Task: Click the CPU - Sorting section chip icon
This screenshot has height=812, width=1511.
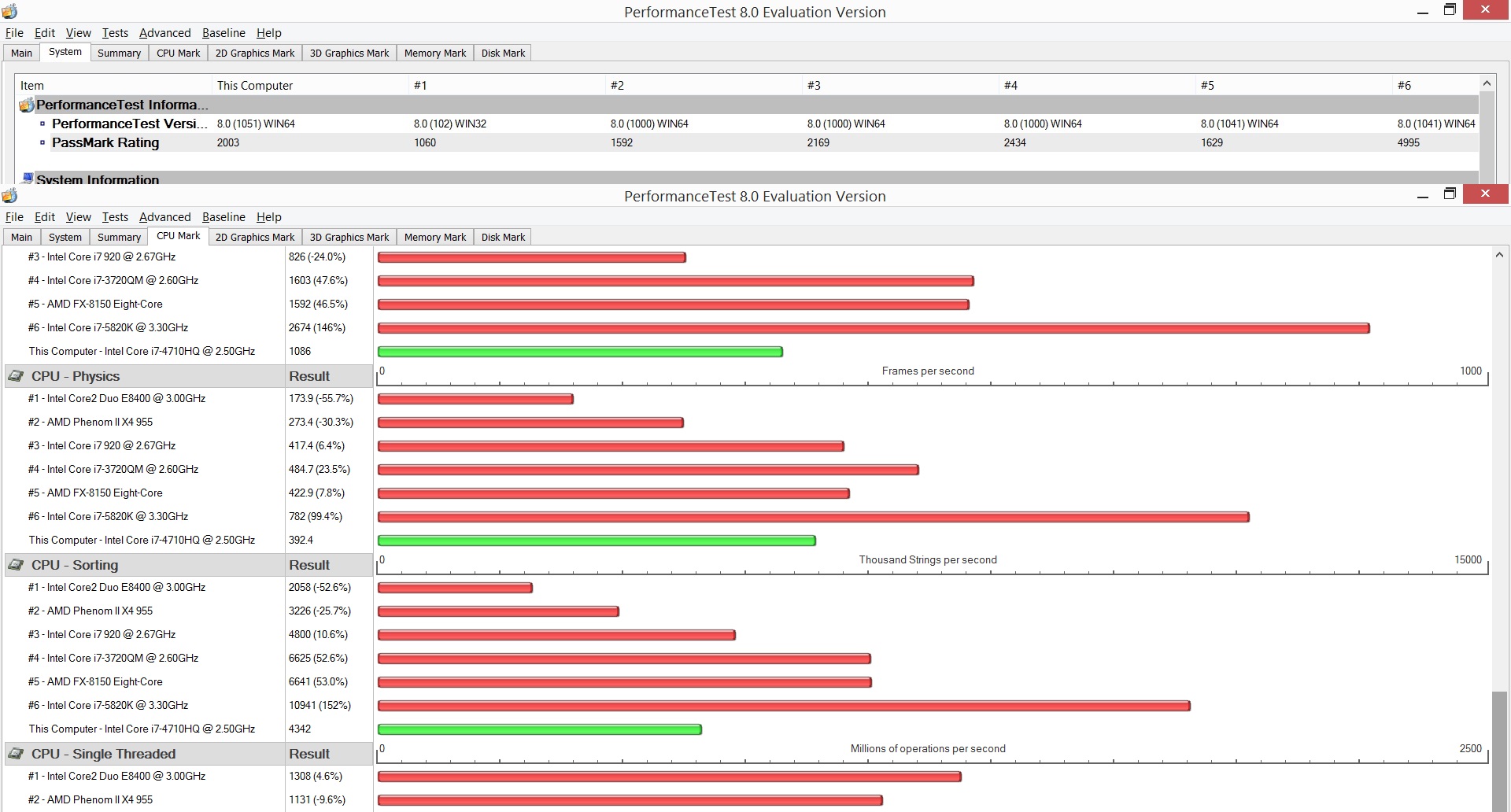Action: pyautogui.click(x=16, y=565)
